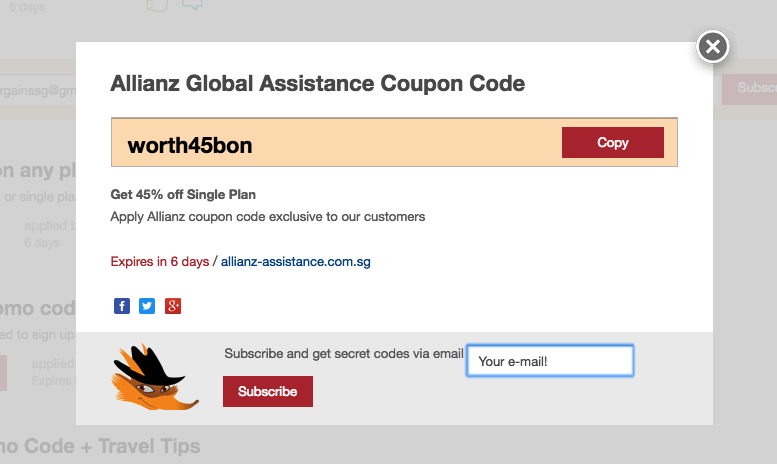Click the Subscribe and get secret codes label
Screen dimensions: 777x464
coord(344,353)
